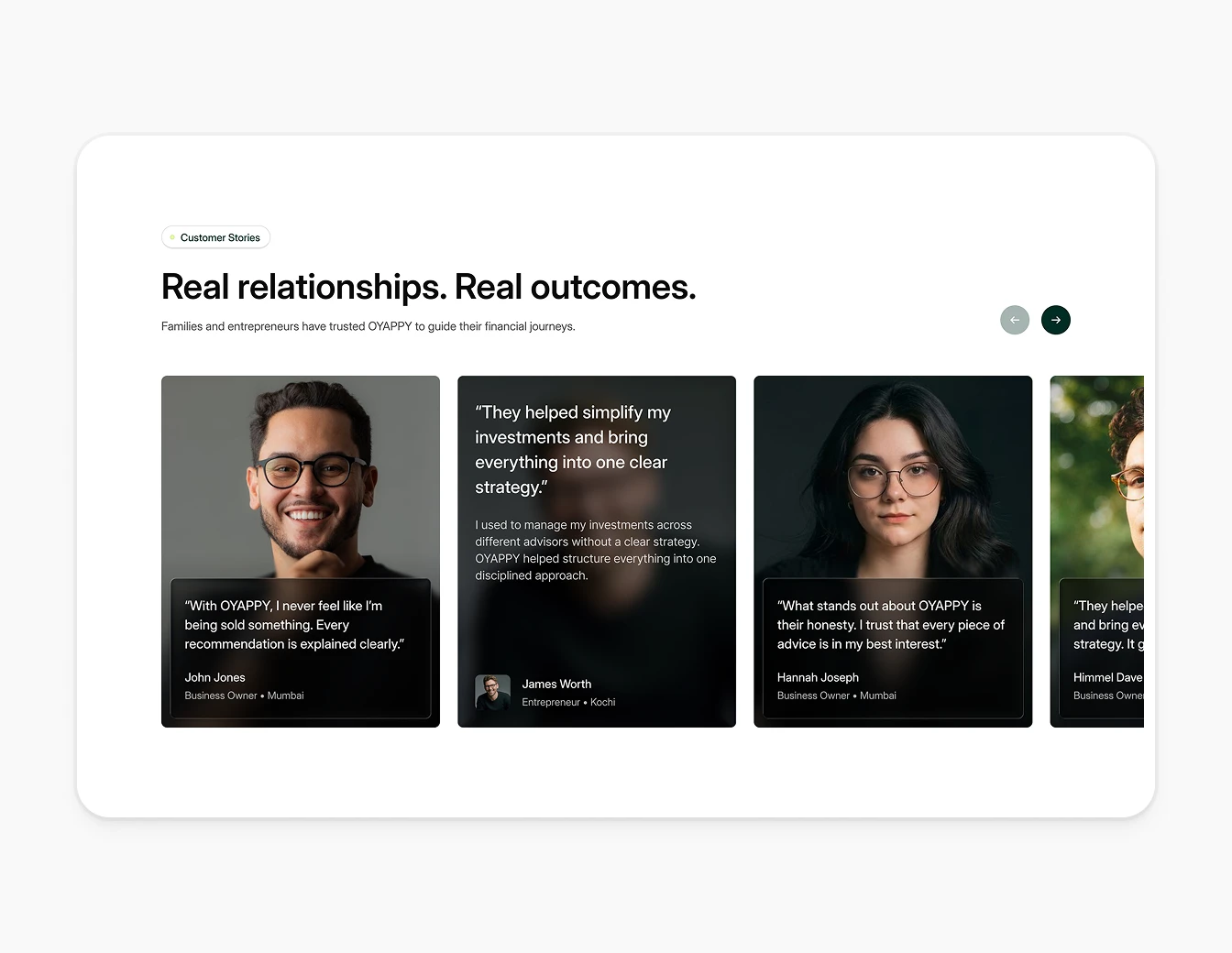Click Hannah Joseph's quote overlay
This screenshot has width=1232, height=953.
892,651
